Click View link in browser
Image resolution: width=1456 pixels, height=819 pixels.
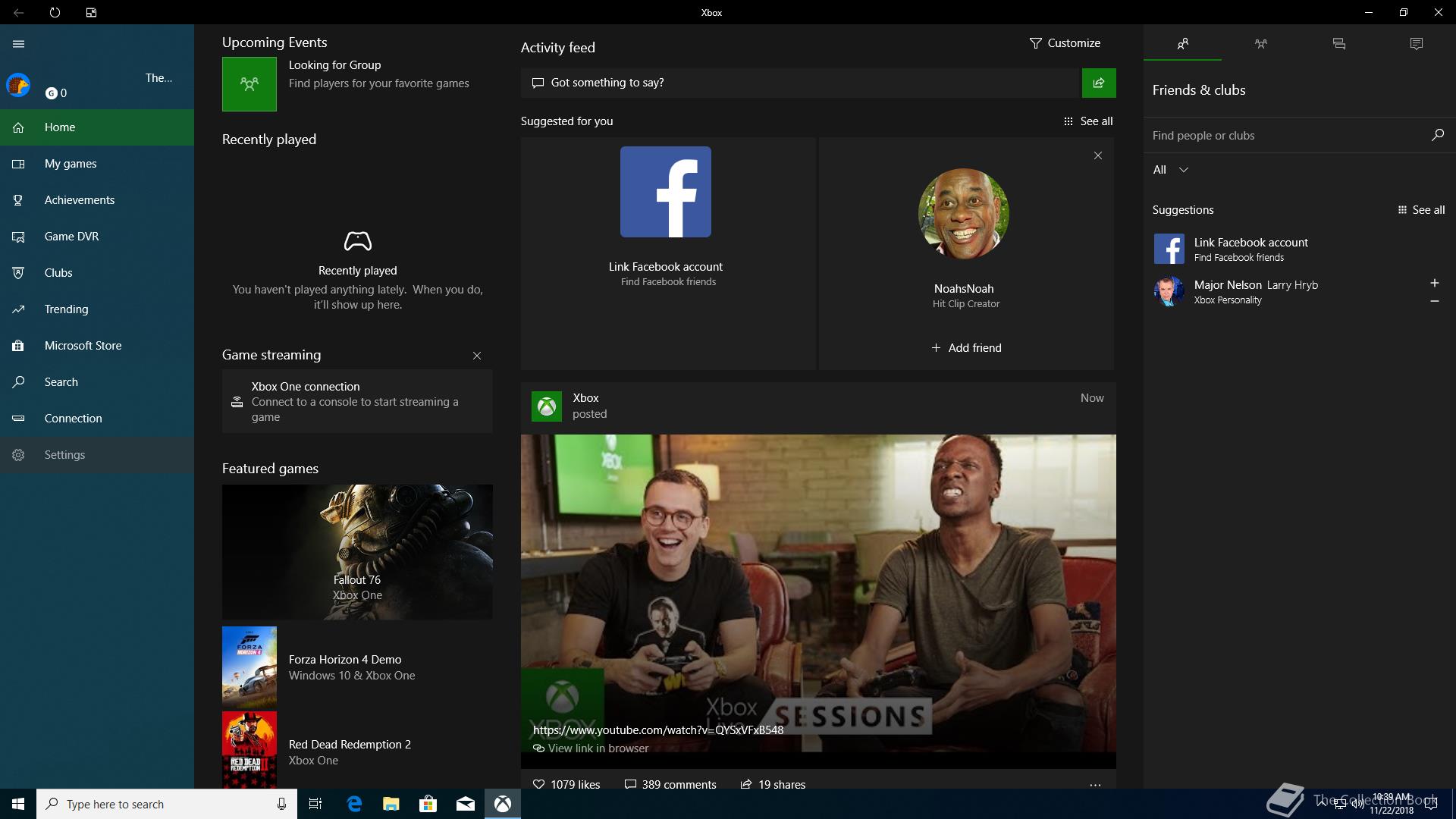[x=591, y=748]
